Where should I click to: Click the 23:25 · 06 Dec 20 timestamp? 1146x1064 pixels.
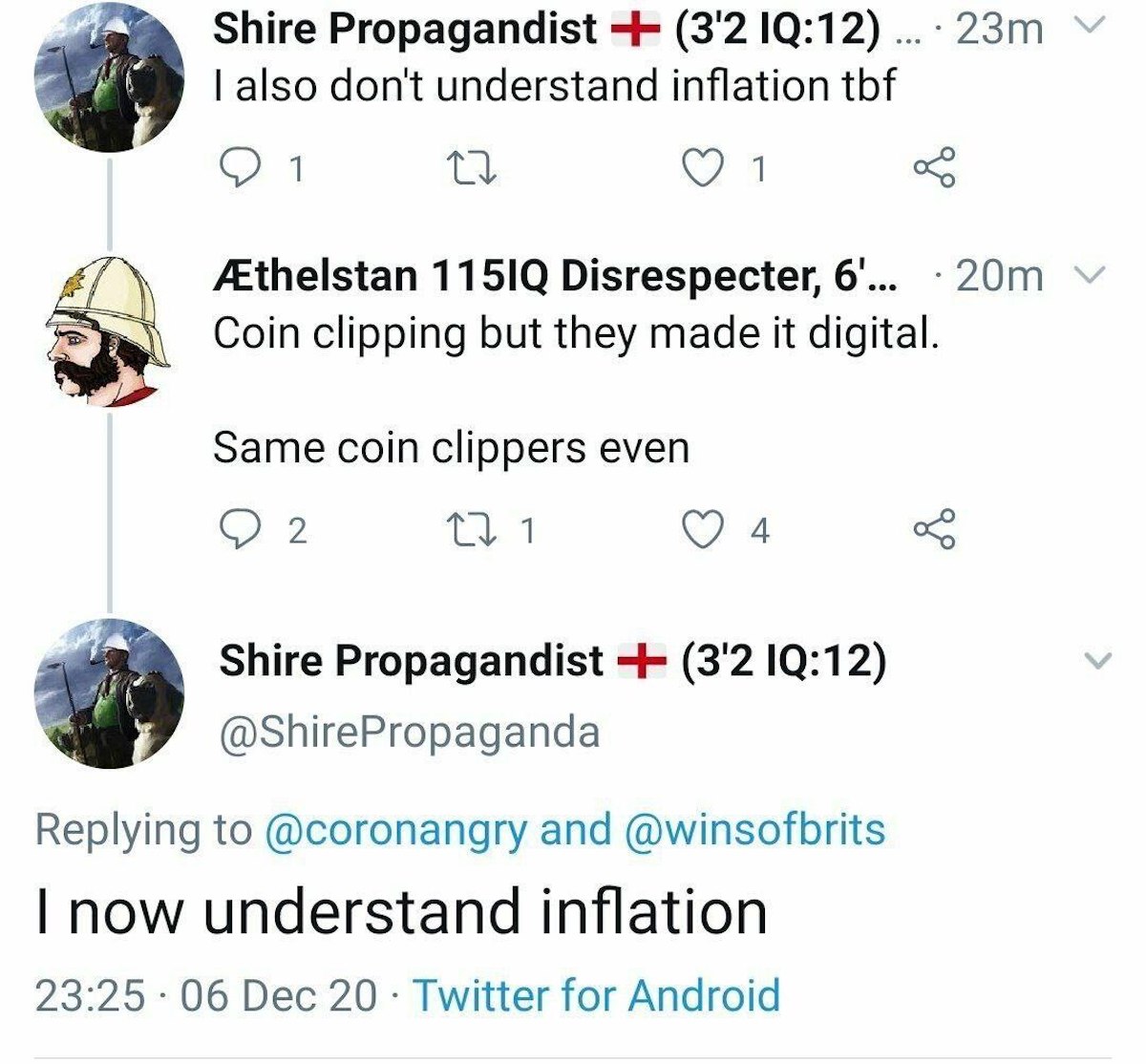tap(205, 994)
